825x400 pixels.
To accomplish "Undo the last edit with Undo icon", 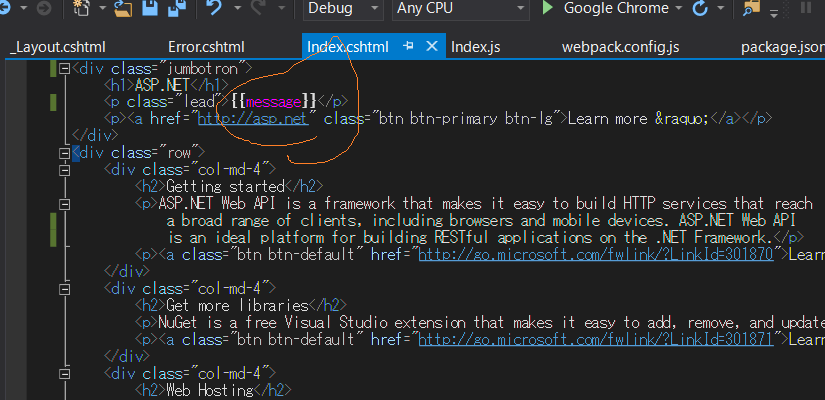I will click(213, 8).
